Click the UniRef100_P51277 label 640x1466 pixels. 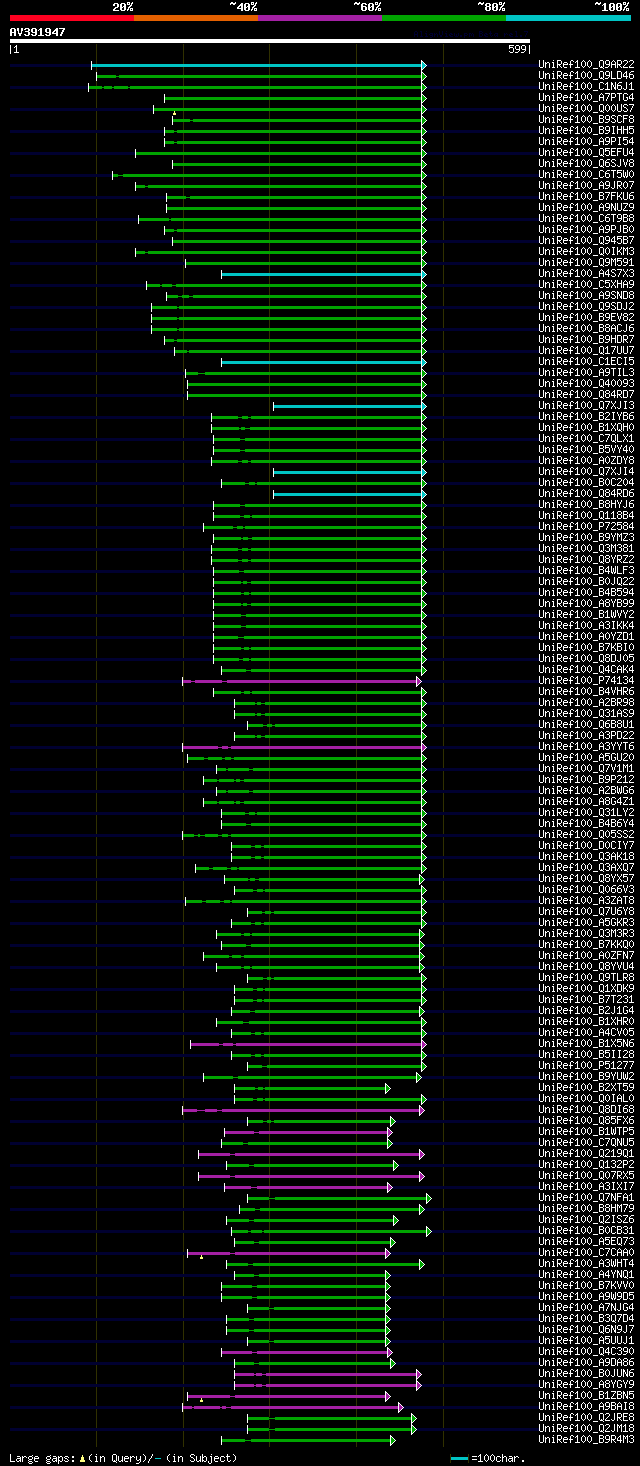pos(586,1065)
